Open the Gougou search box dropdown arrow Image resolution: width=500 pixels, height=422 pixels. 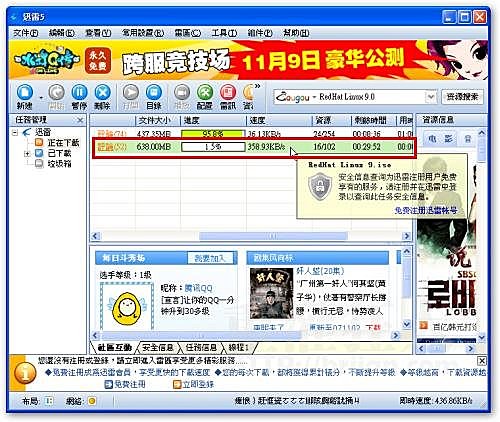tap(431, 97)
